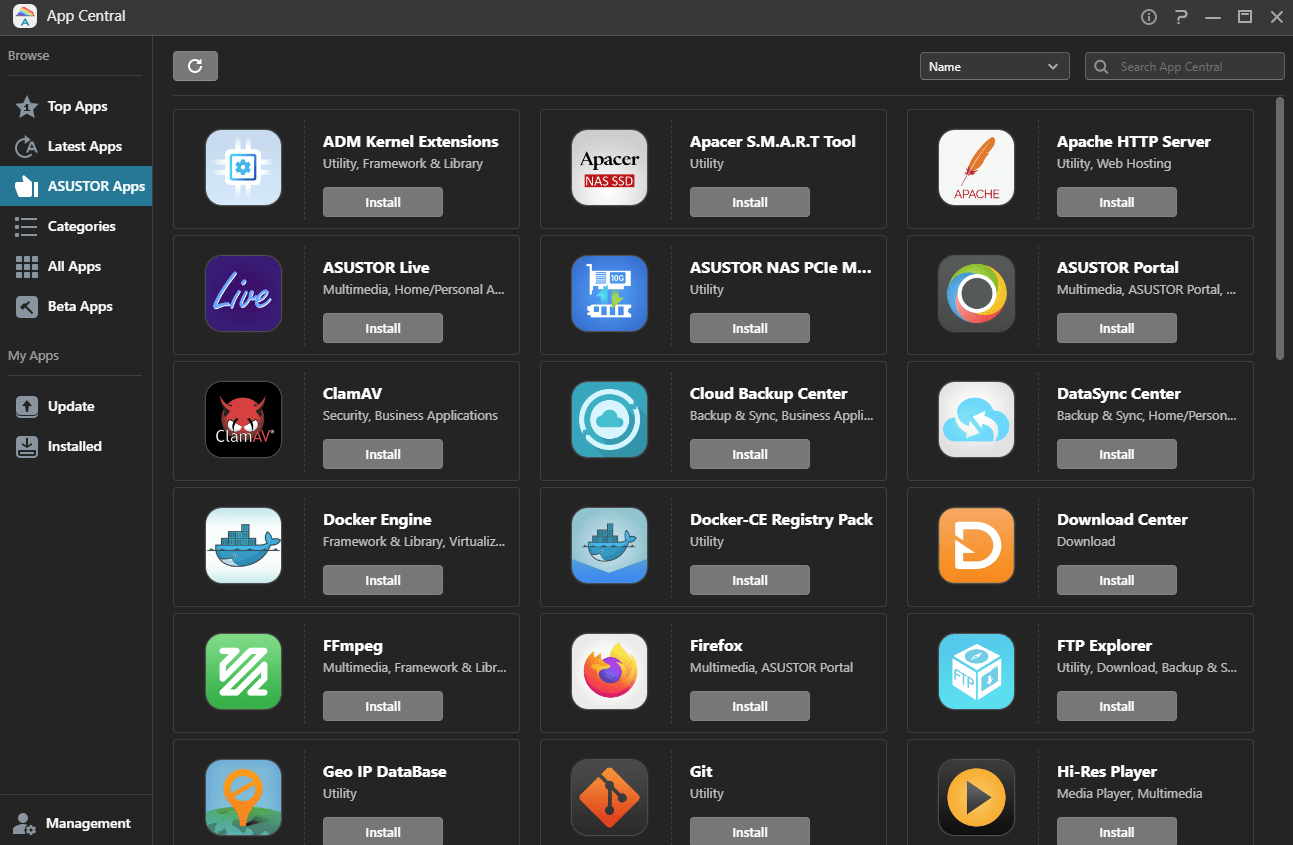Click the Geo IP DataBase title text

coord(385,772)
